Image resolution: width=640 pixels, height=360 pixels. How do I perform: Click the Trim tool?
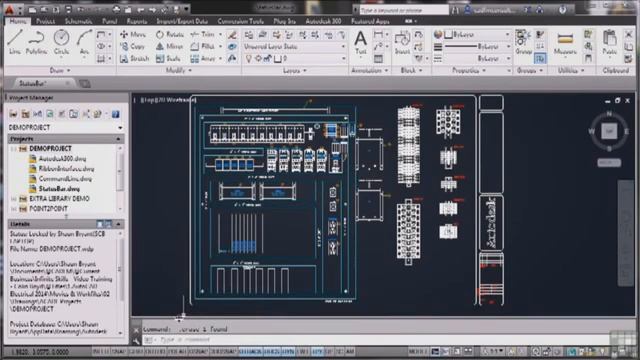(202, 35)
